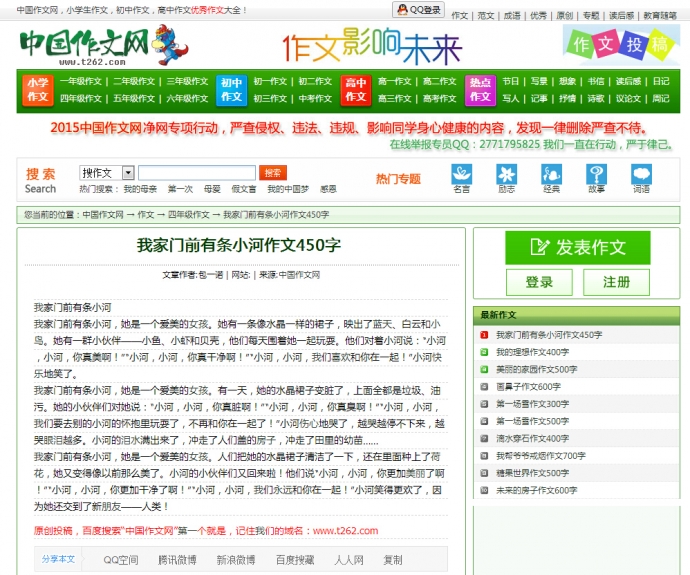The width and height of the screenshot is (690, 575).
Task: Click the 成语 top menu link
Action: pos(512,16)
